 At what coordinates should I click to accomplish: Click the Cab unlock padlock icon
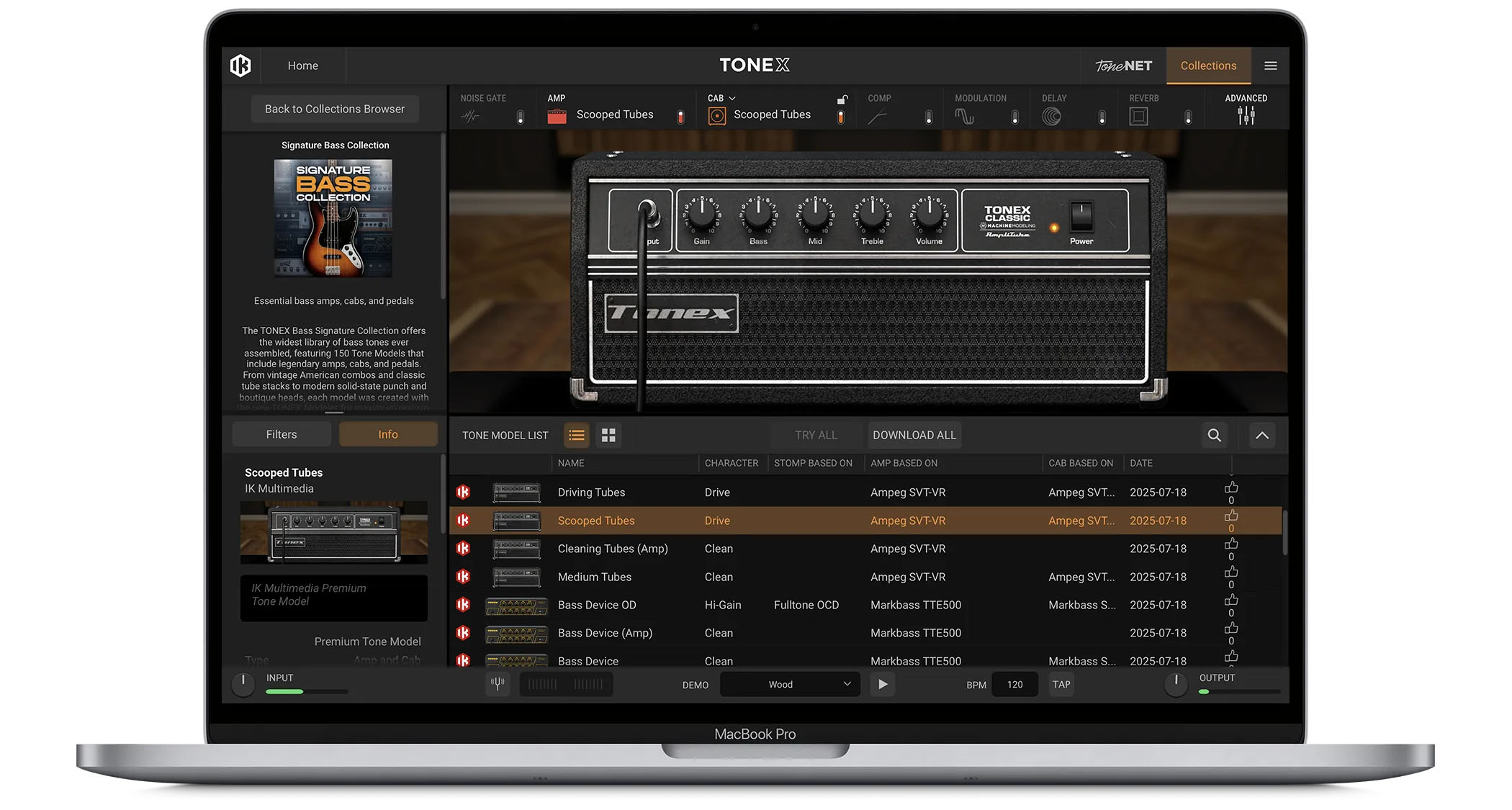pyautogui.click(x=842, y=99)
